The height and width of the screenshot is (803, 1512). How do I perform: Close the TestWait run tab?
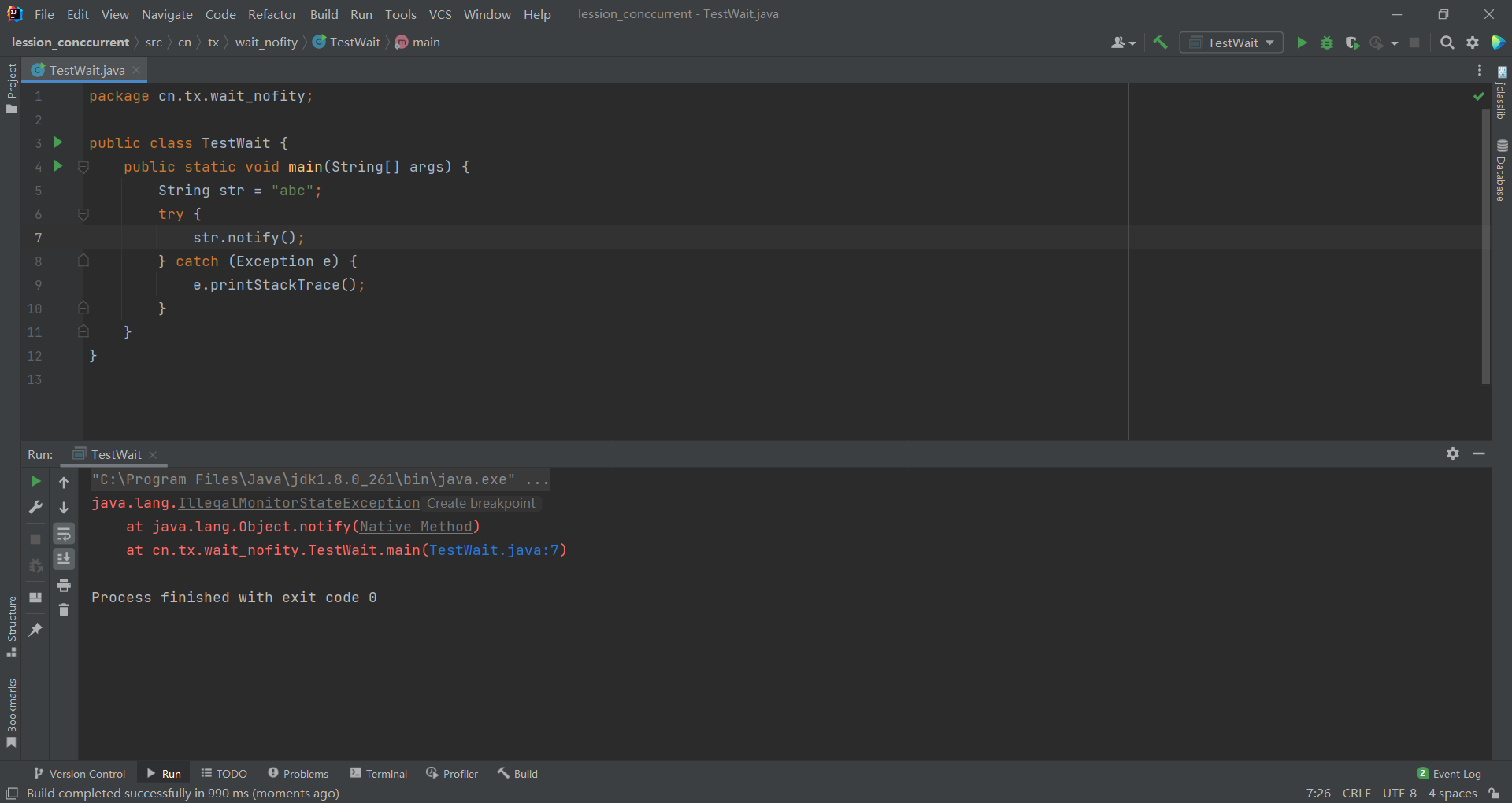coord(153,455)
